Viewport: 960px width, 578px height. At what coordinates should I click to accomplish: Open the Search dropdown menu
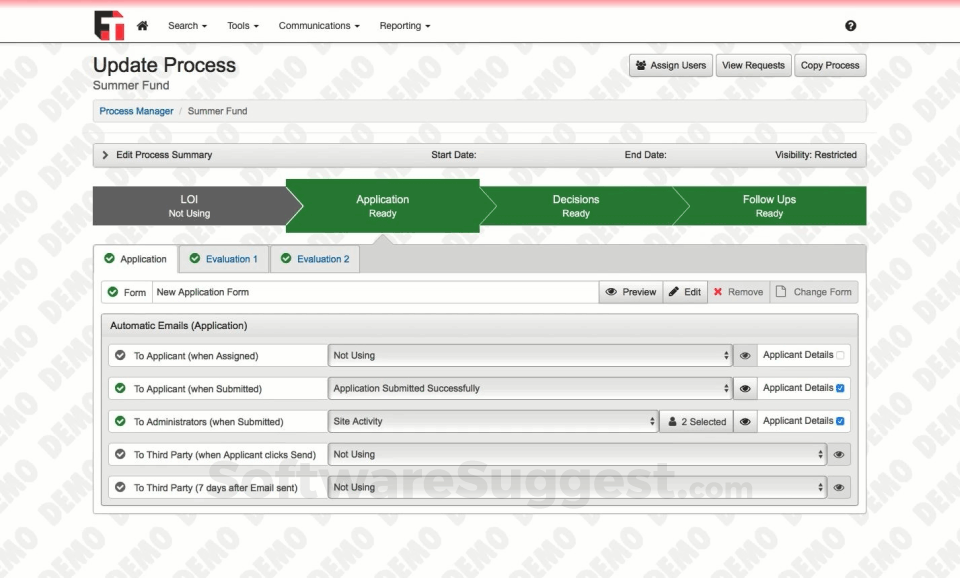(x=187, y=26)
